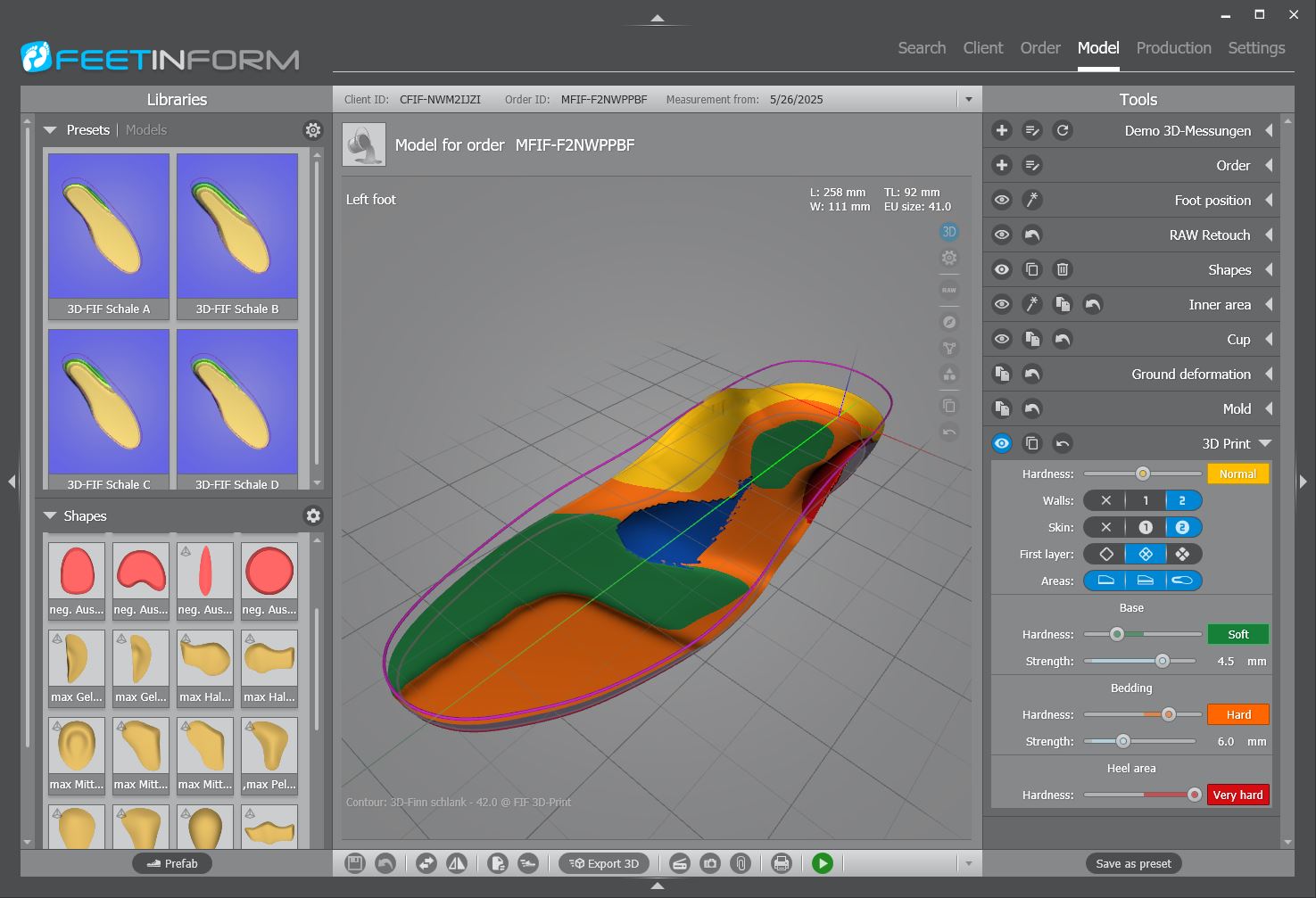This screenshot has height=898, width=1316.
Task: Toggle visibility of the Cup layer
Action: [1001, 339]
